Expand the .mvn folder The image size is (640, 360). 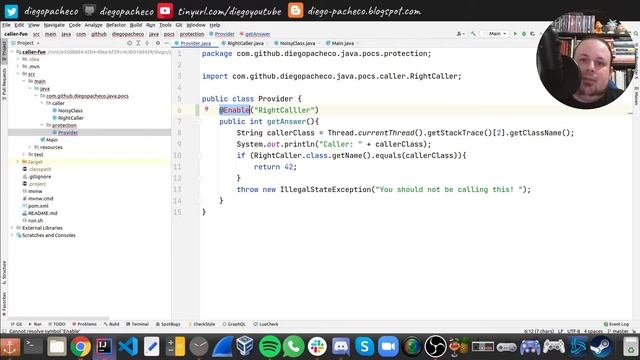coord(18,67)
